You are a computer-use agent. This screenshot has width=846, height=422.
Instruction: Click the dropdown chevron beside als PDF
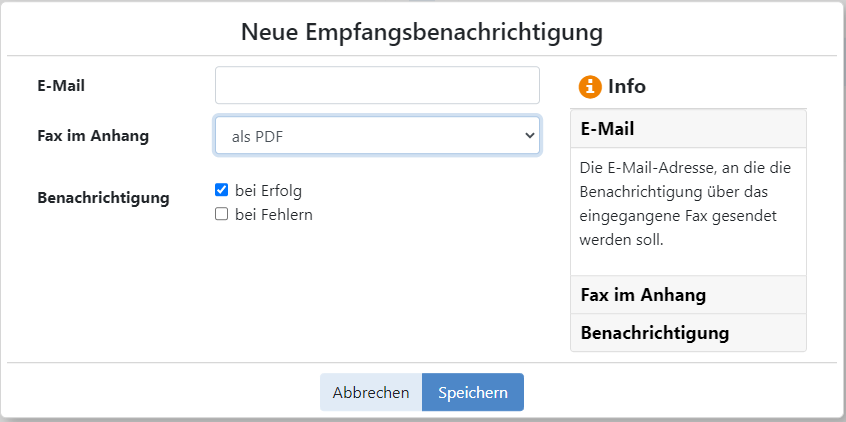coord(529,135)
